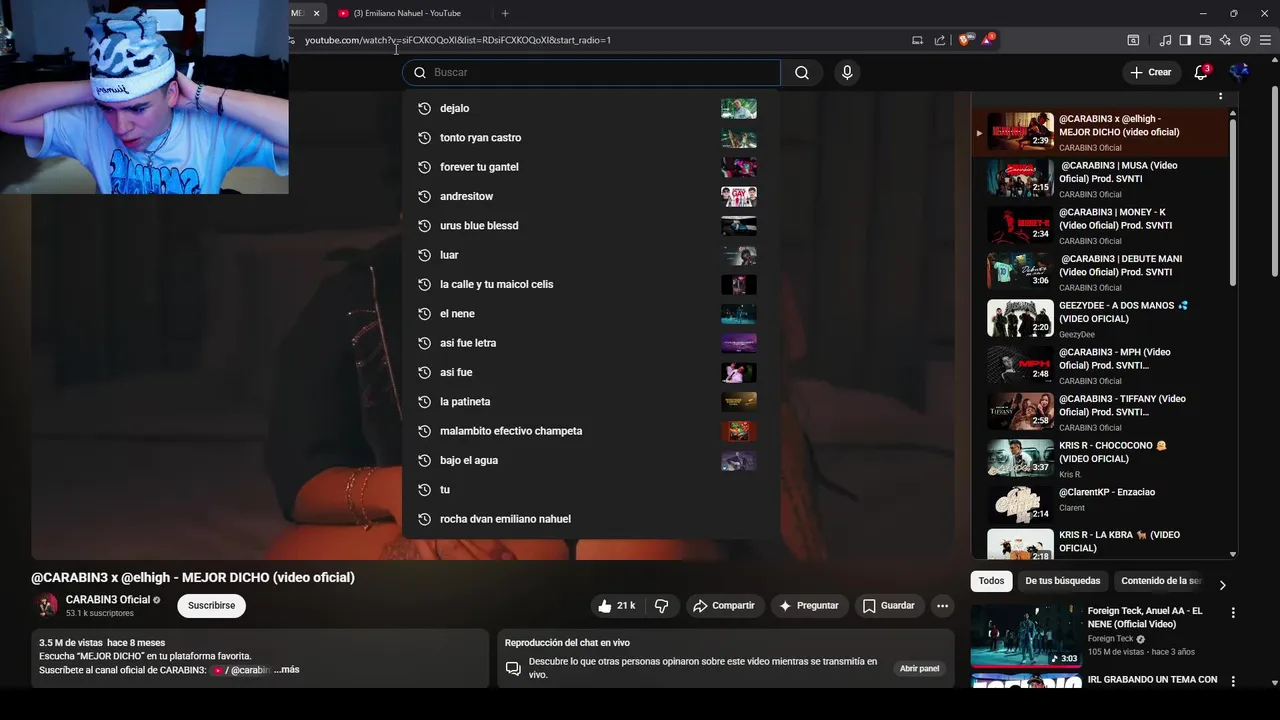The height and width of the screenshot is (720, 1280).
Task: Click the Guardar button
Action: 889,606
